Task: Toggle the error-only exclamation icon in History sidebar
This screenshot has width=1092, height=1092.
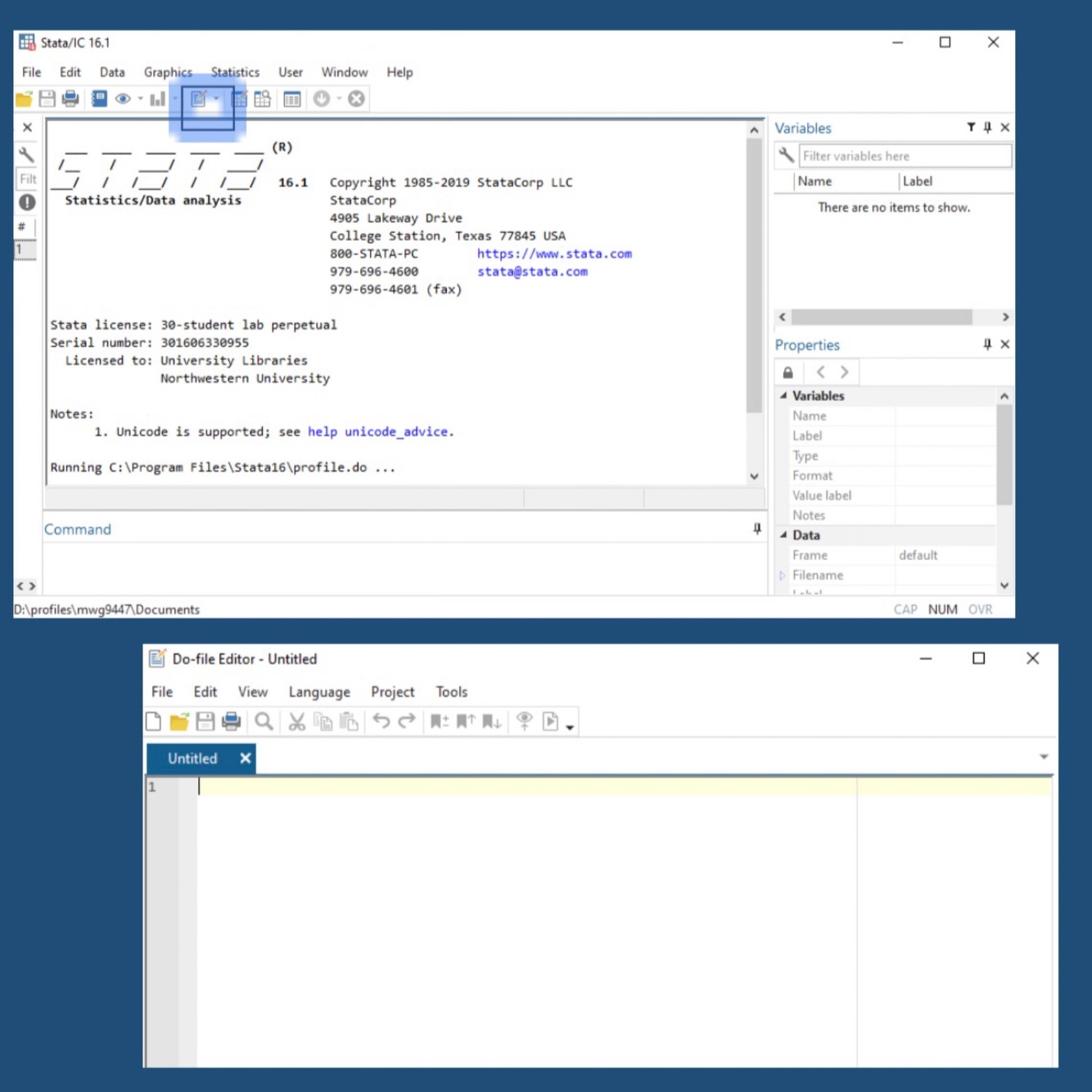Action: point(27,202)
